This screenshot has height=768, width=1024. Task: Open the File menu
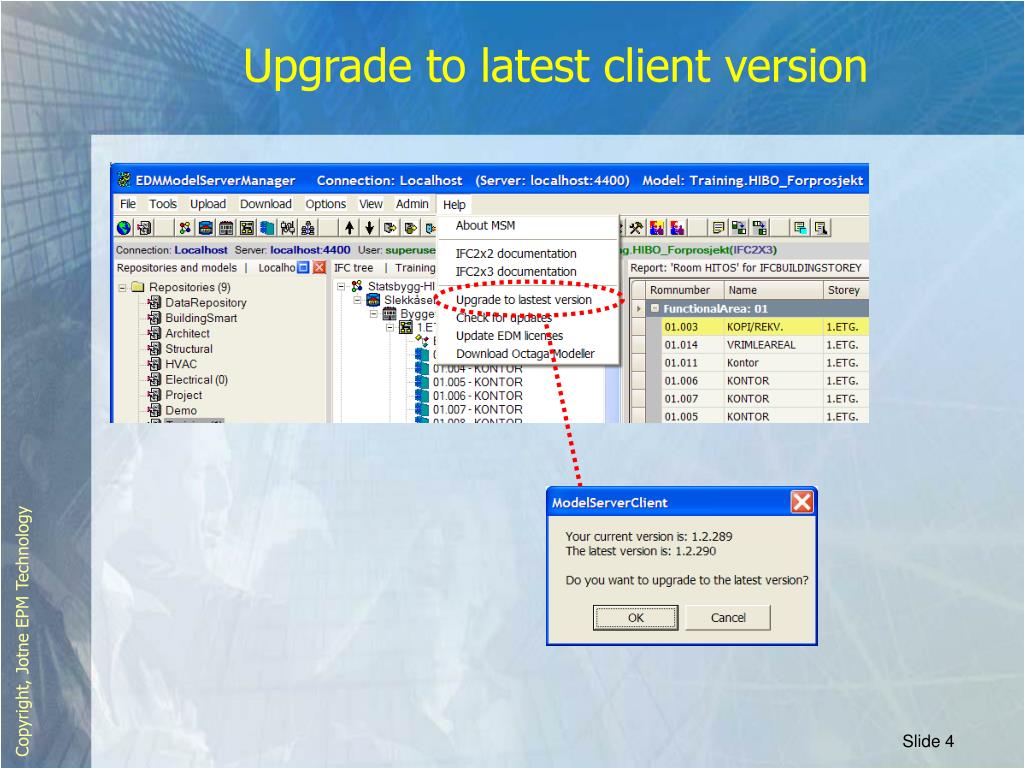[x=128, y=204]
